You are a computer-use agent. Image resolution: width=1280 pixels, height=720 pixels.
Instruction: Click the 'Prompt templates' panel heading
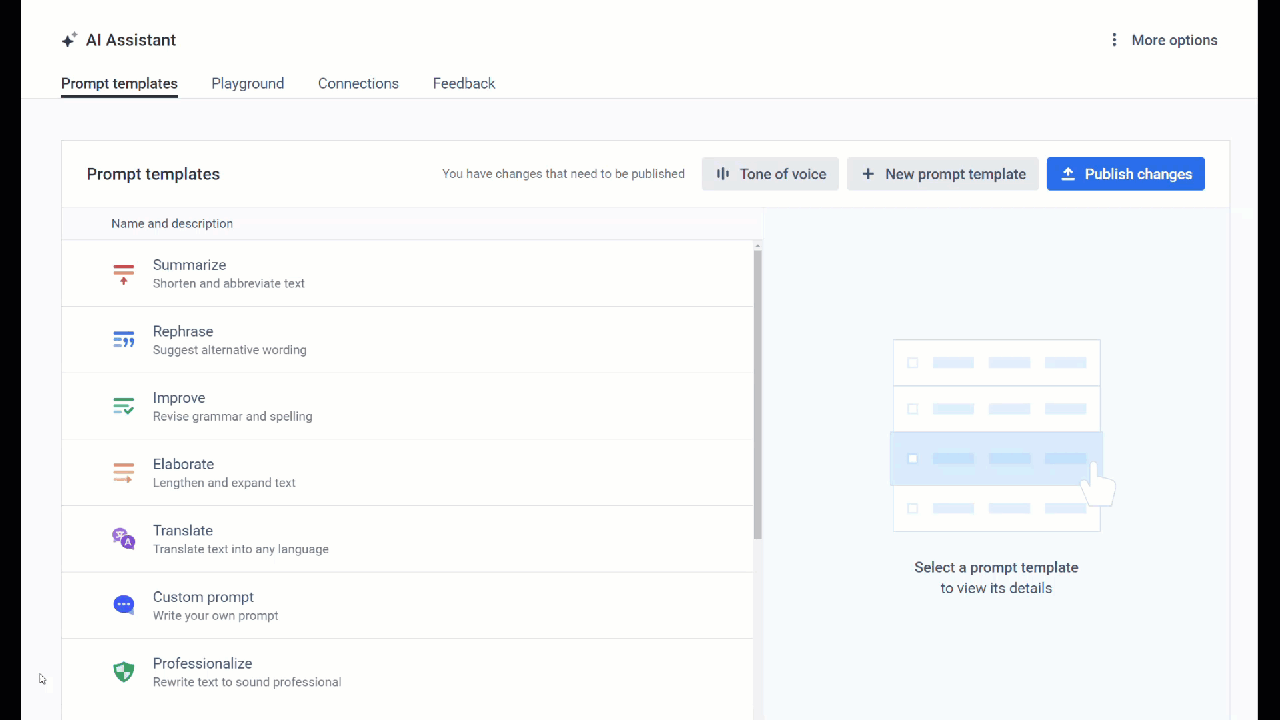tap(153, 174)
